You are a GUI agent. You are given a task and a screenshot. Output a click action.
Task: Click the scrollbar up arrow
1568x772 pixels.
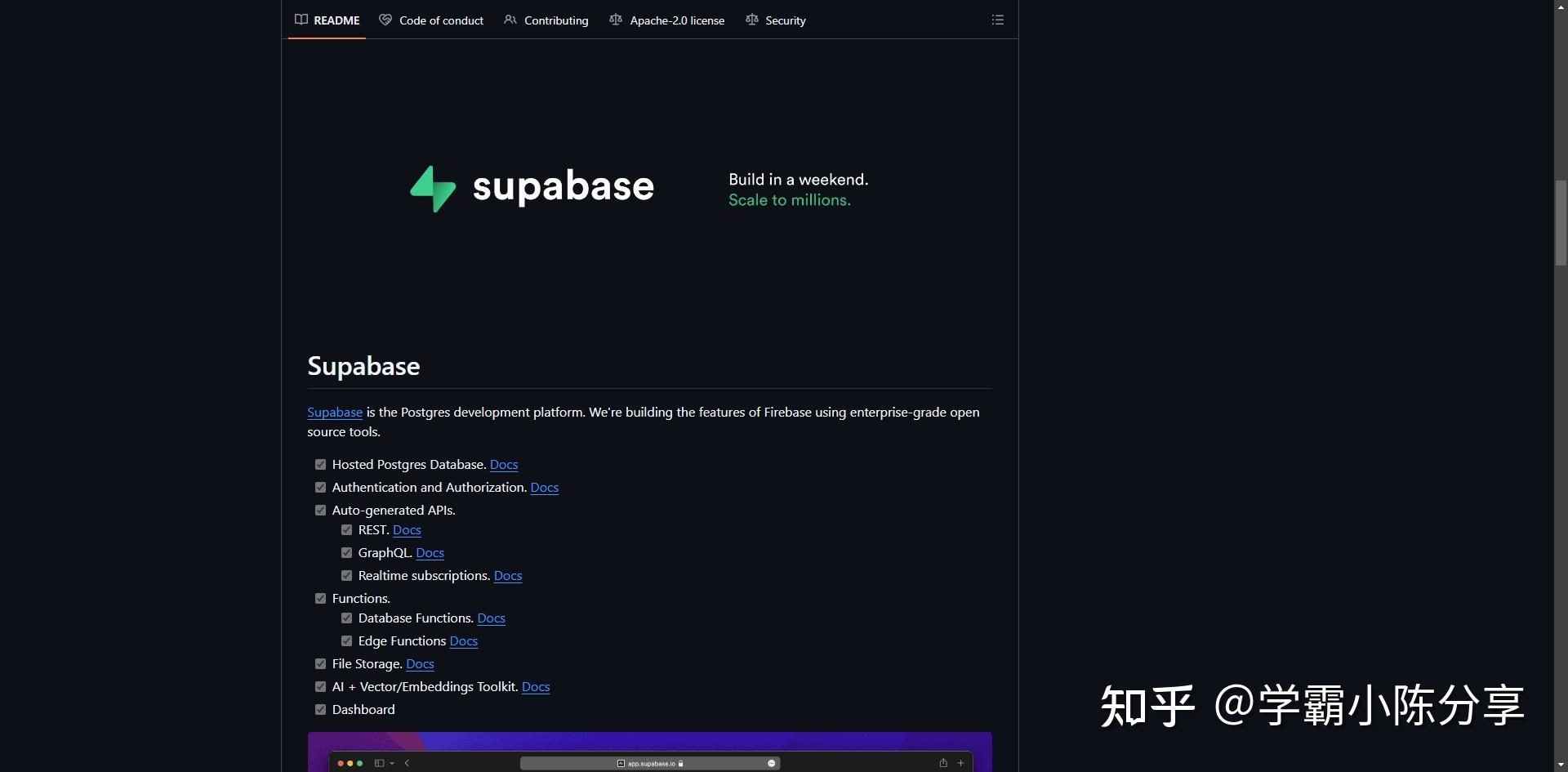pyautogui.click(x=1561, y=6)
